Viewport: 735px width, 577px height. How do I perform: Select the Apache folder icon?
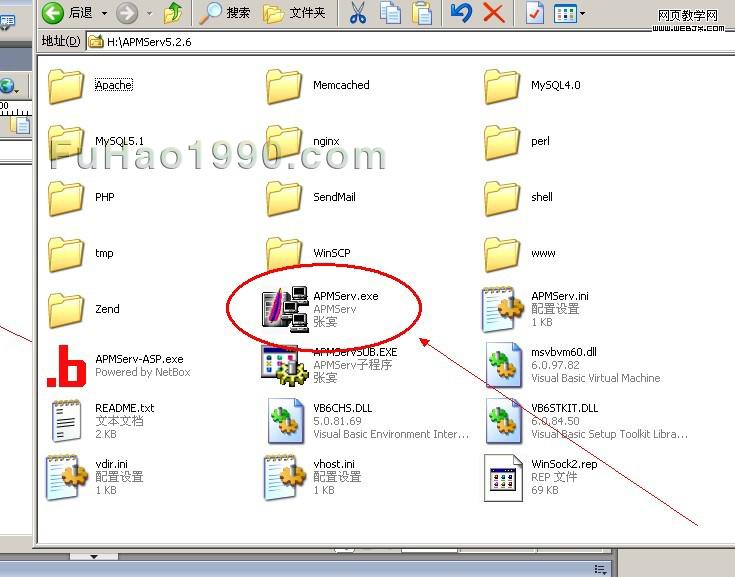click(x=66, y=86)
